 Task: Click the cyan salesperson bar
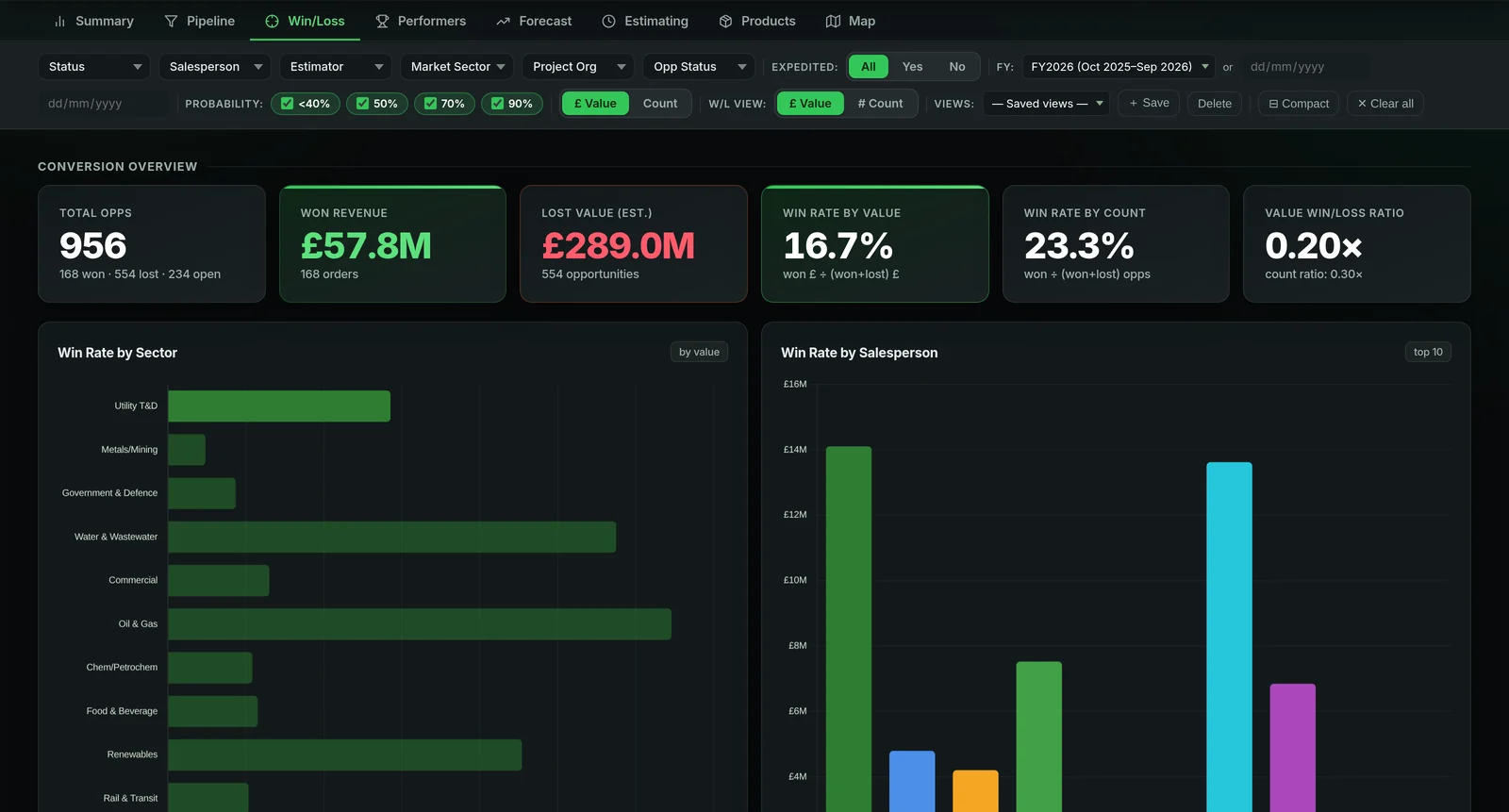tap(1229, 637)
